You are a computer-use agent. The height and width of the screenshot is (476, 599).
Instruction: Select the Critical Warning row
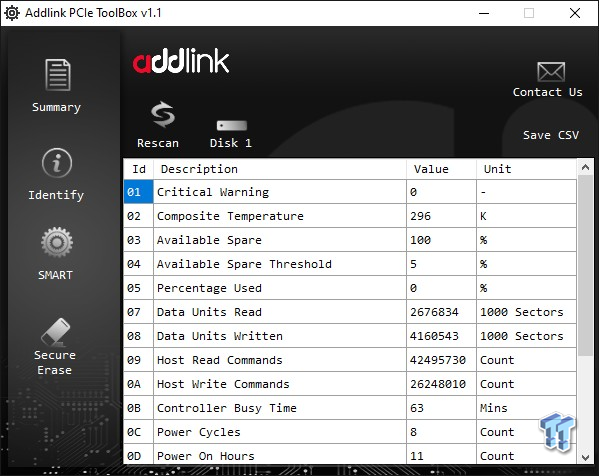[x=350, y=192]
